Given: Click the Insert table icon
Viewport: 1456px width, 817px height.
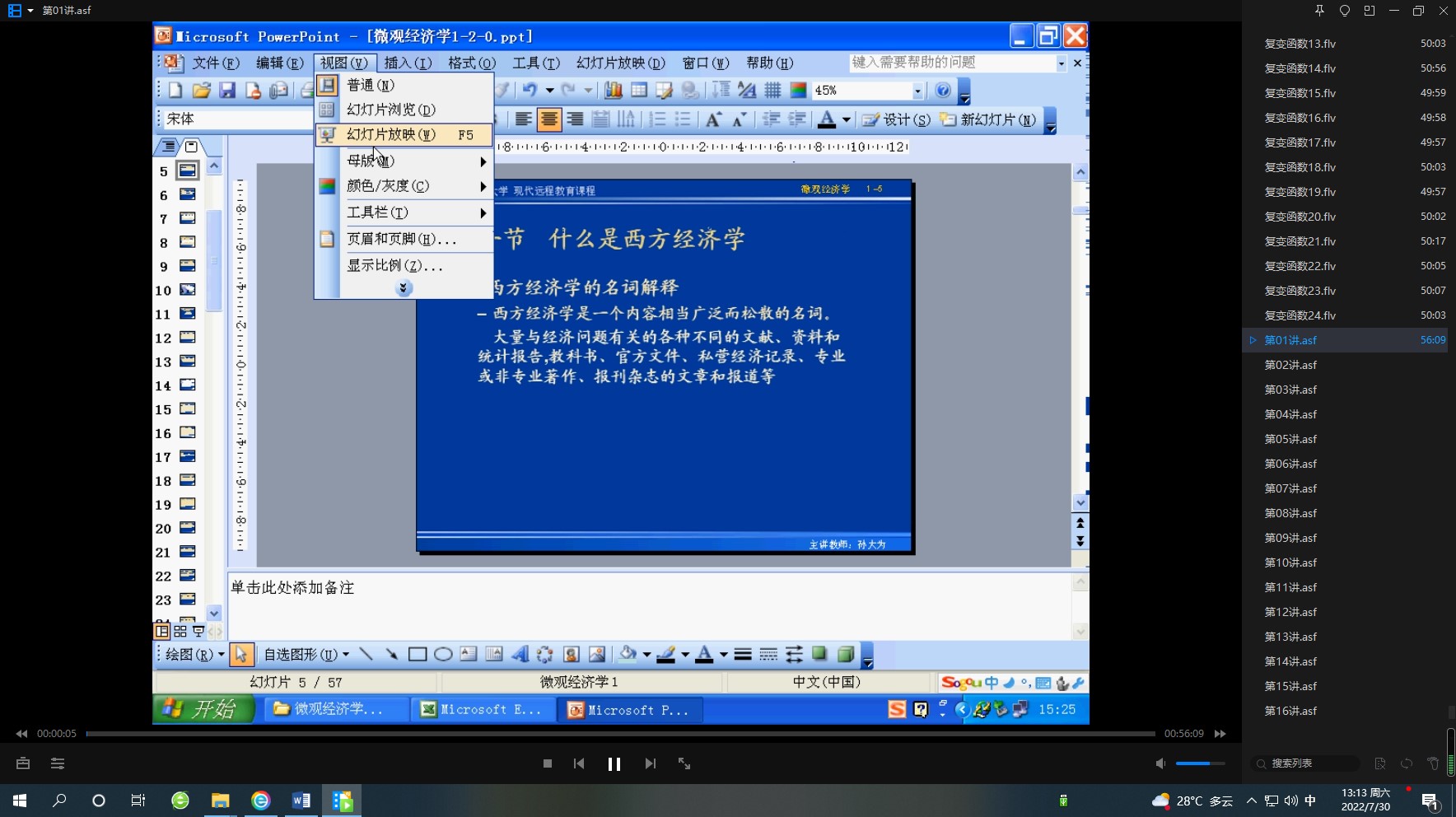Looking at the screenshot, I should tap(639, 90).
